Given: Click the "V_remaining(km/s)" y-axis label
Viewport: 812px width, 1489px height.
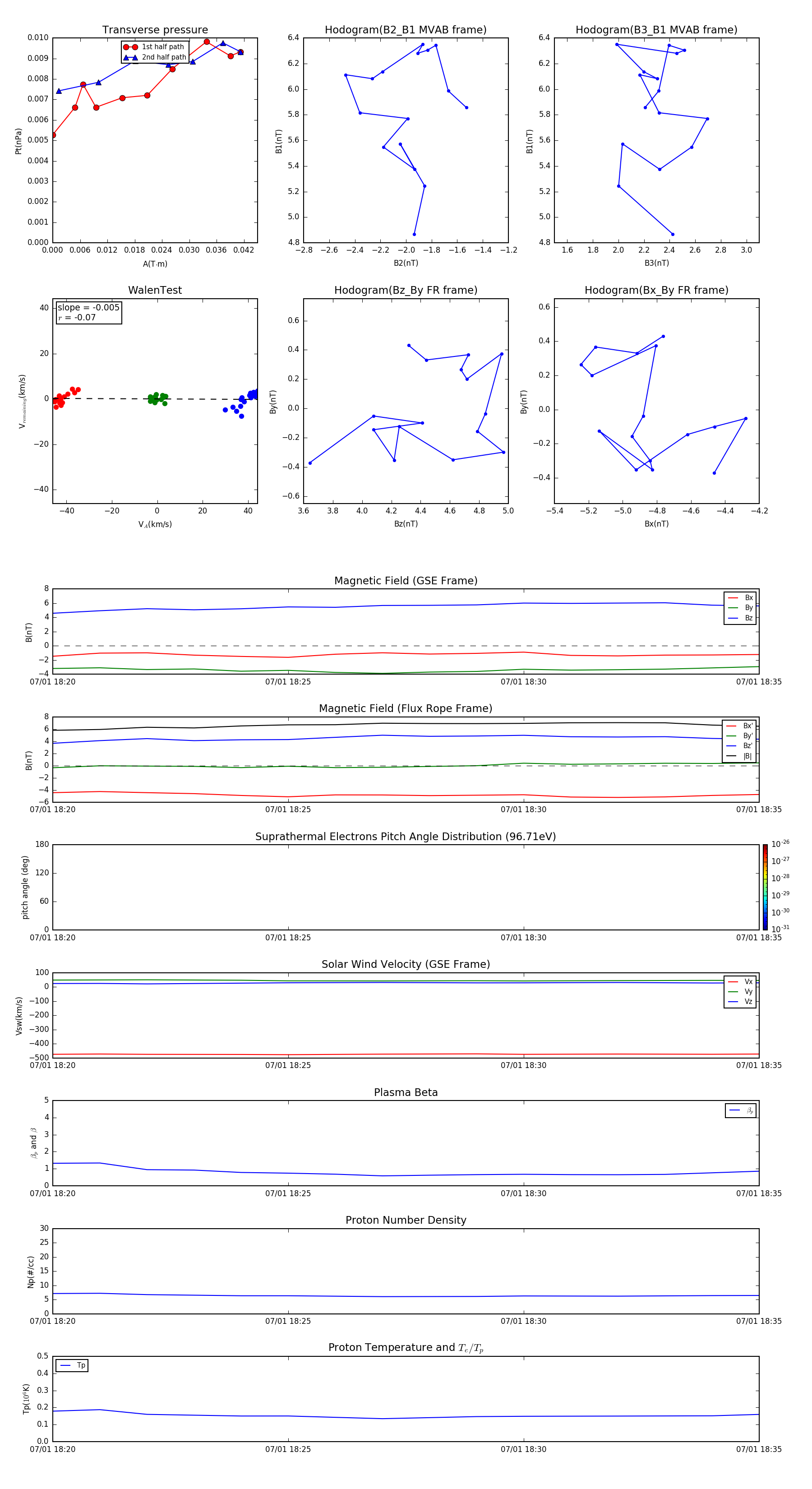Looking at the screenshot, I should tap(22, 401).
